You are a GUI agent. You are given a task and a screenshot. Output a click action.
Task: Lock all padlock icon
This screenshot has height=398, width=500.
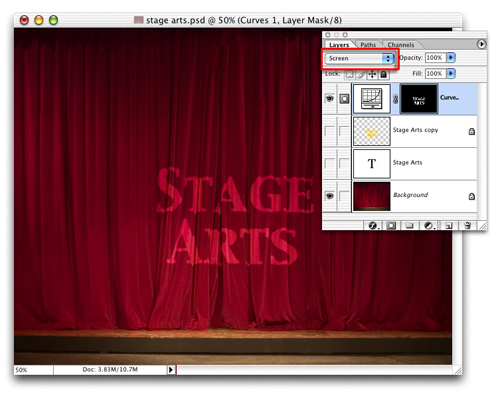[384, 74]
